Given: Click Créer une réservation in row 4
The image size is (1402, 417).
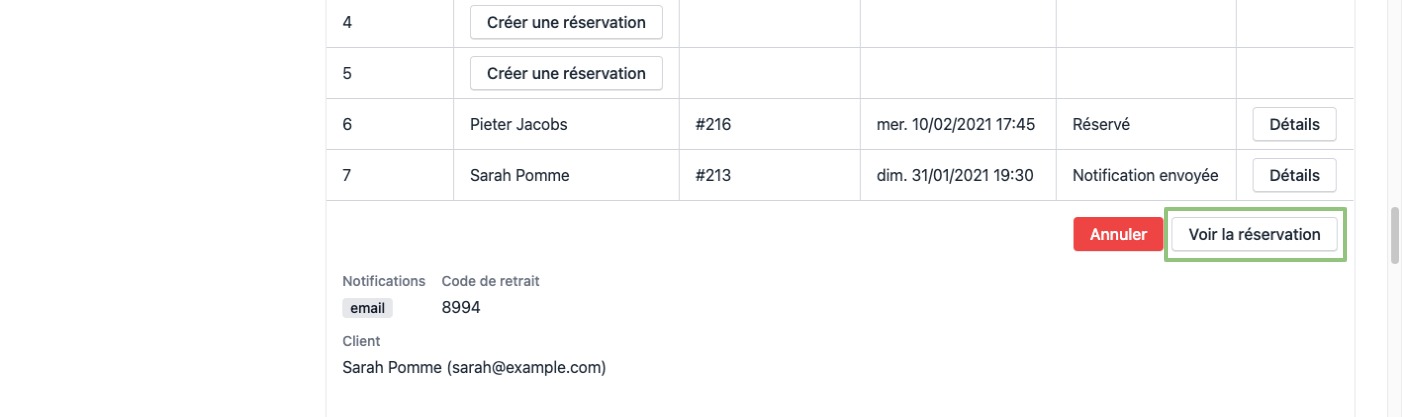Looking at the screenshot, I should point(566,22).
